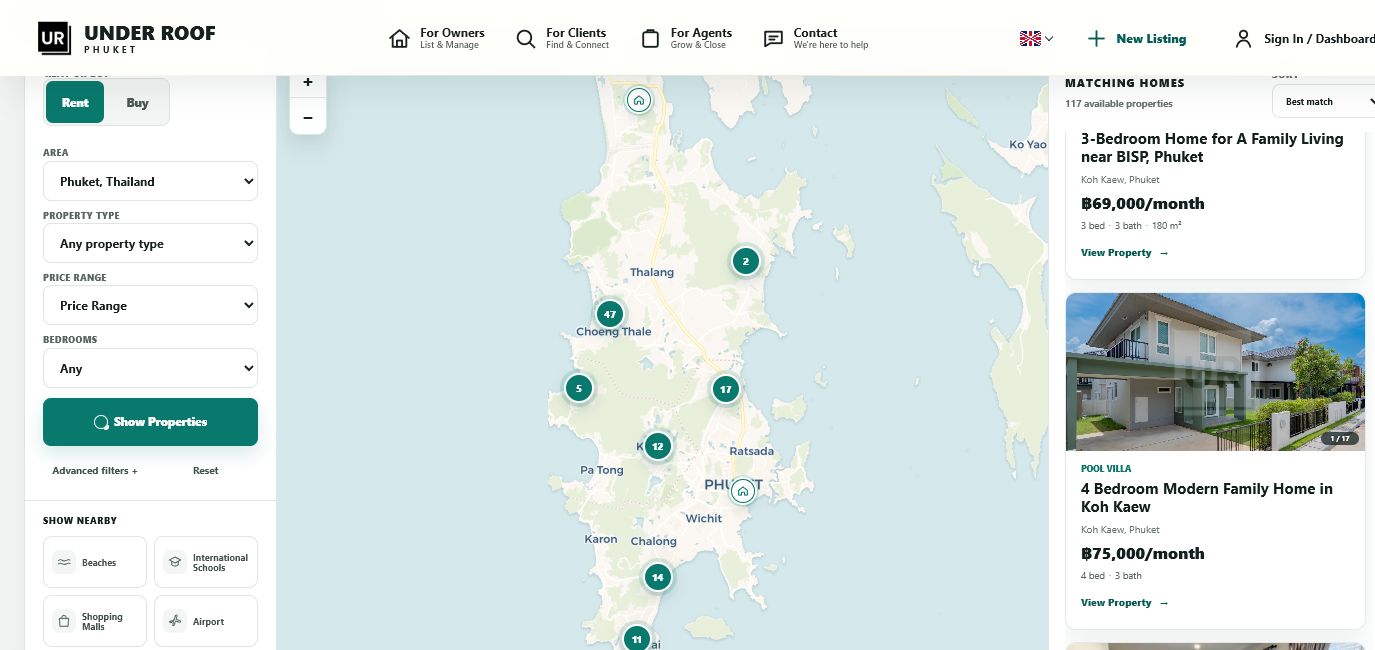Image resolution: width=1375 pixels, height=650 pixels.
Task: Click the Contact chat bubble icon
Action: point(773,39)
